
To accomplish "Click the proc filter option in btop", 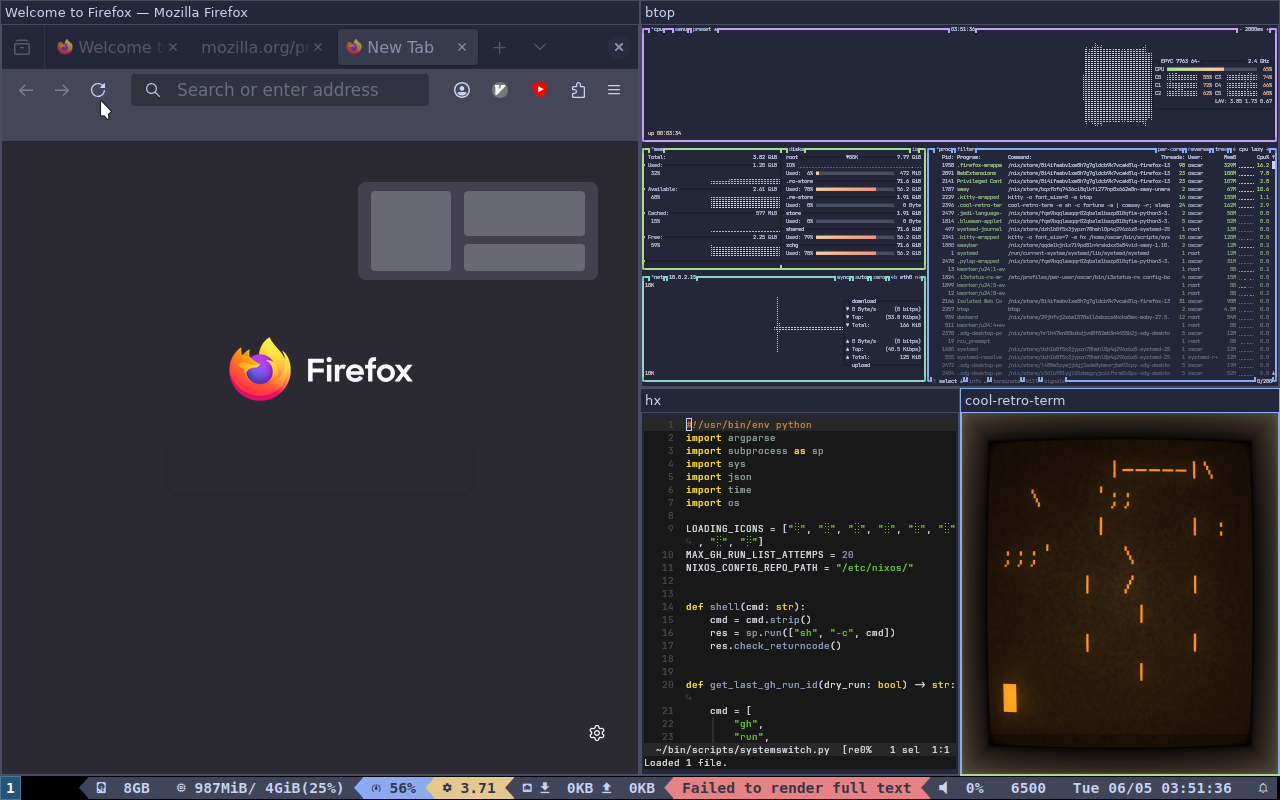I will click(x=965, y=149).
